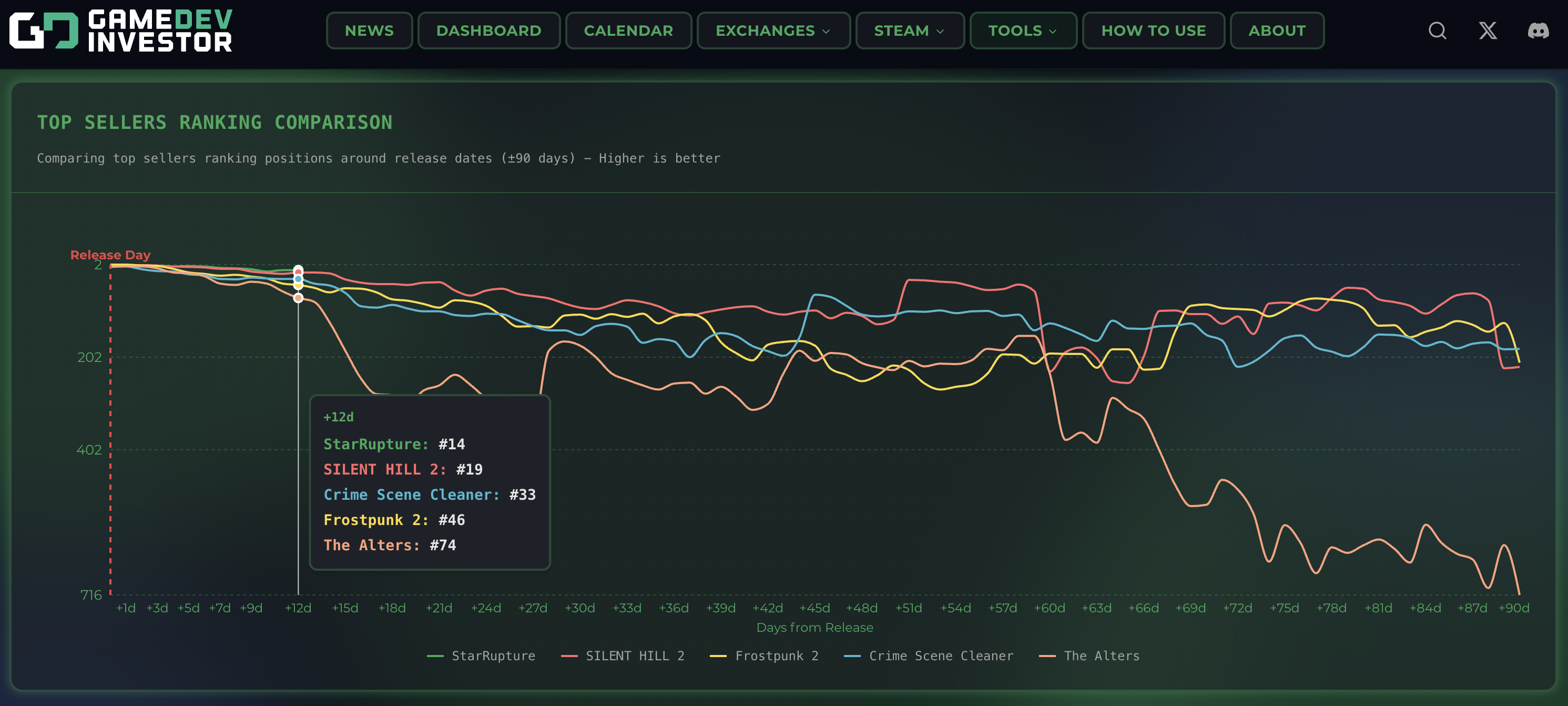Open the Tools dropdown menu
1568x706 pixels.
point(1023,31)
